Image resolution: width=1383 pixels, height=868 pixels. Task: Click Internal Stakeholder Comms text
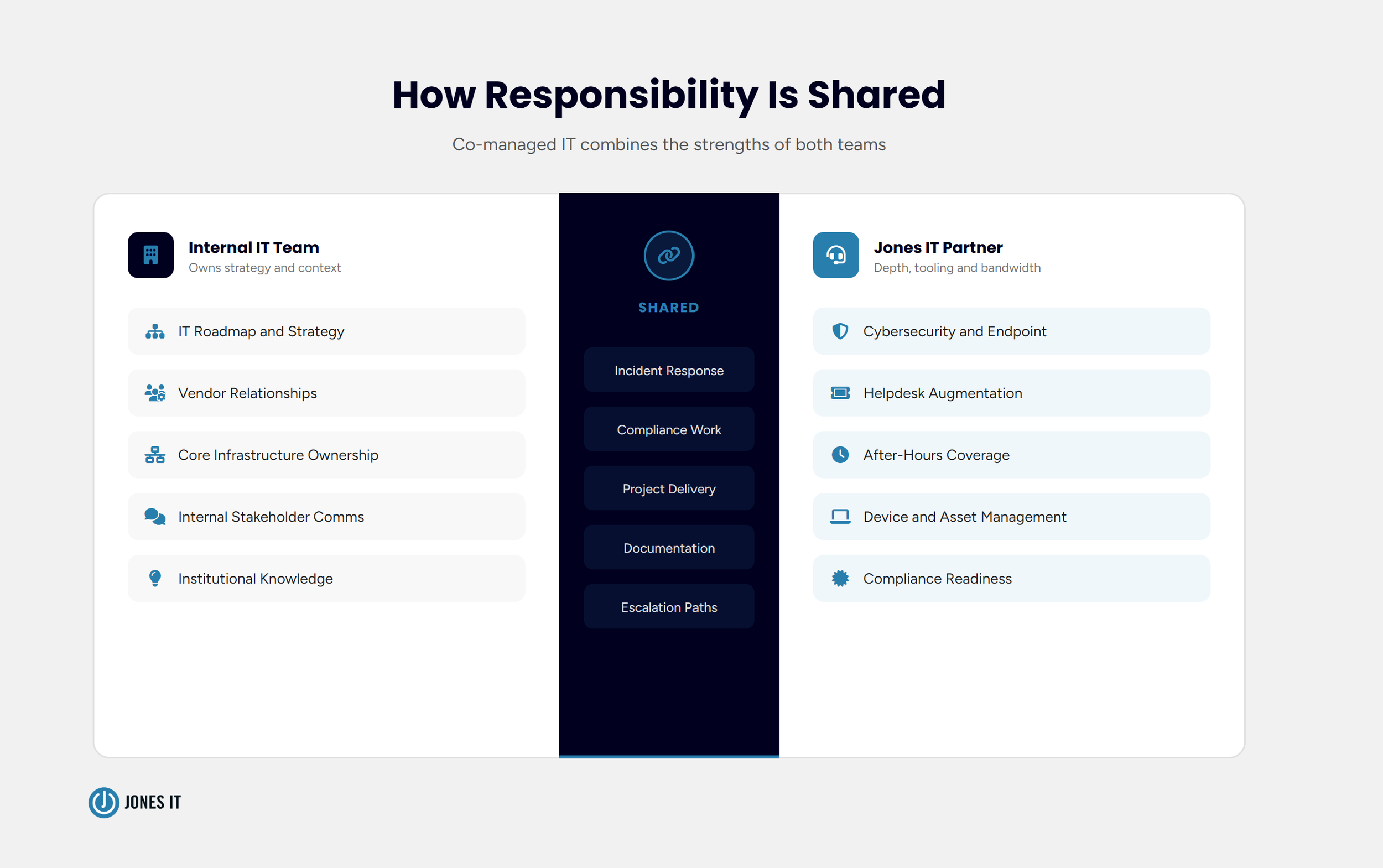tap(271, 517)
